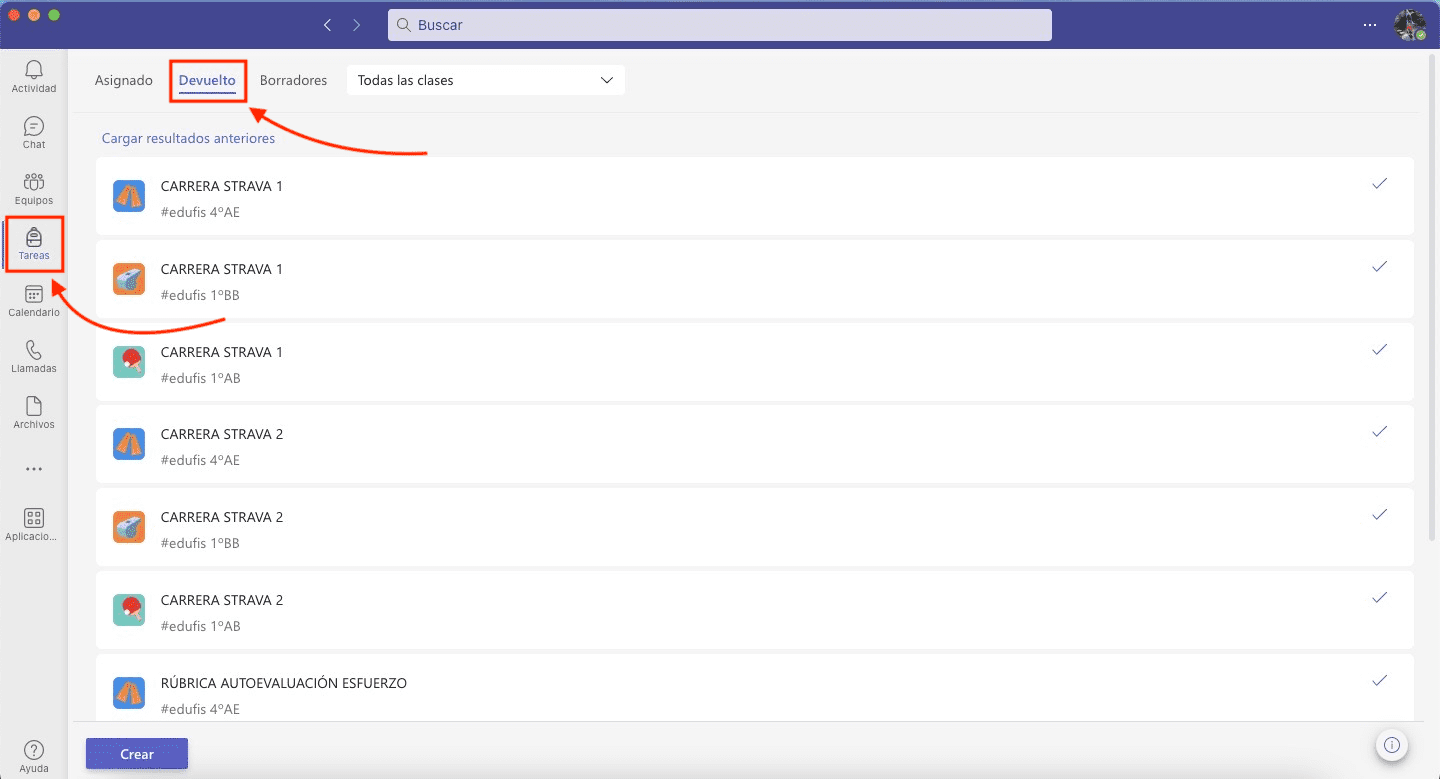The width and height of the screenshot is (1440, 779).
Task: Switch to the Borradores tab
Action: point(293,80)
